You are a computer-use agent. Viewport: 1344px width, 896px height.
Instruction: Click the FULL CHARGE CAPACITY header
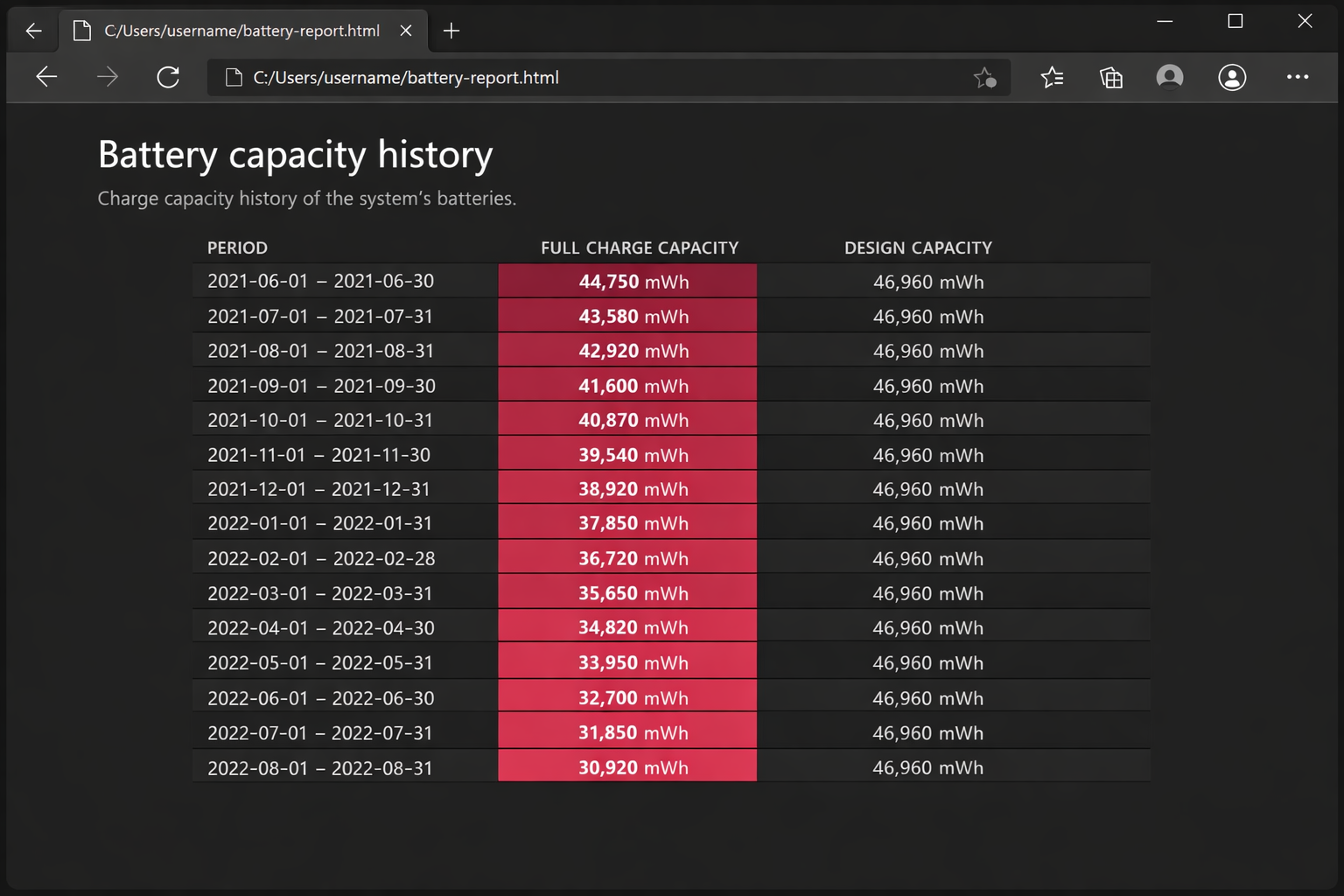pyautogui.click(x=640, y=248)
